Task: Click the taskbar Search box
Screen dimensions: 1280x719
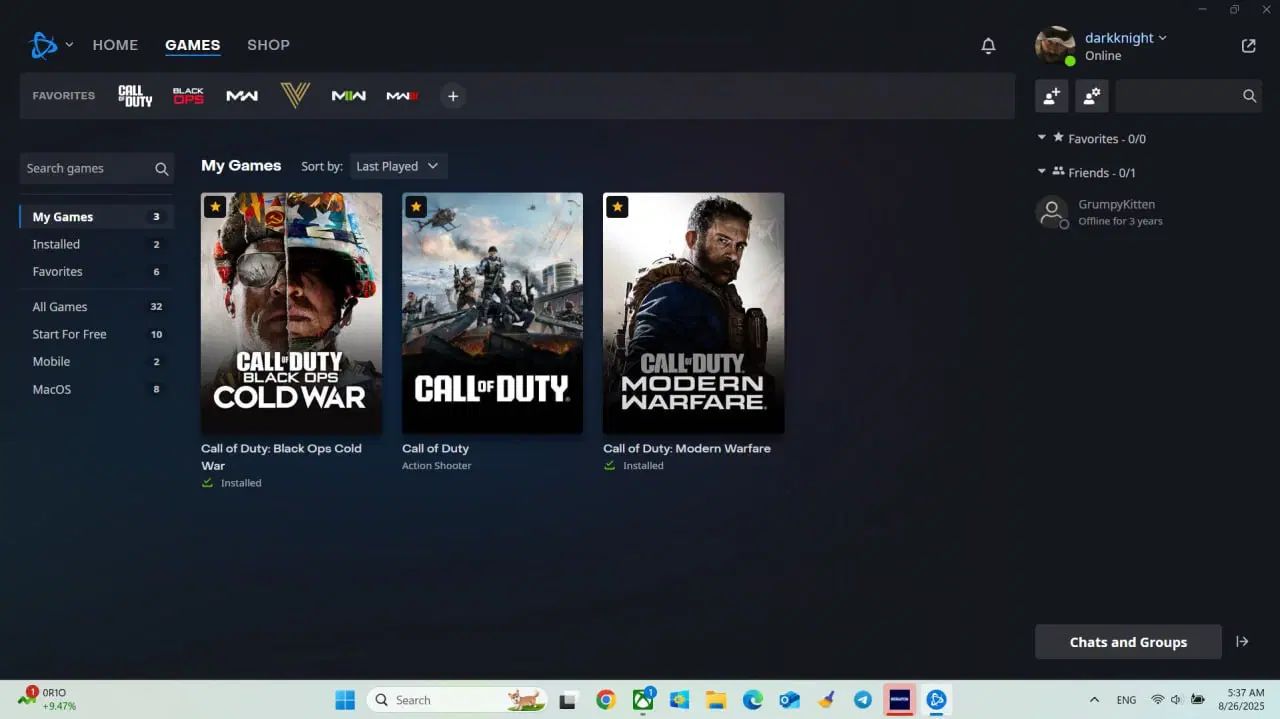Action: (x=457, y=700)
